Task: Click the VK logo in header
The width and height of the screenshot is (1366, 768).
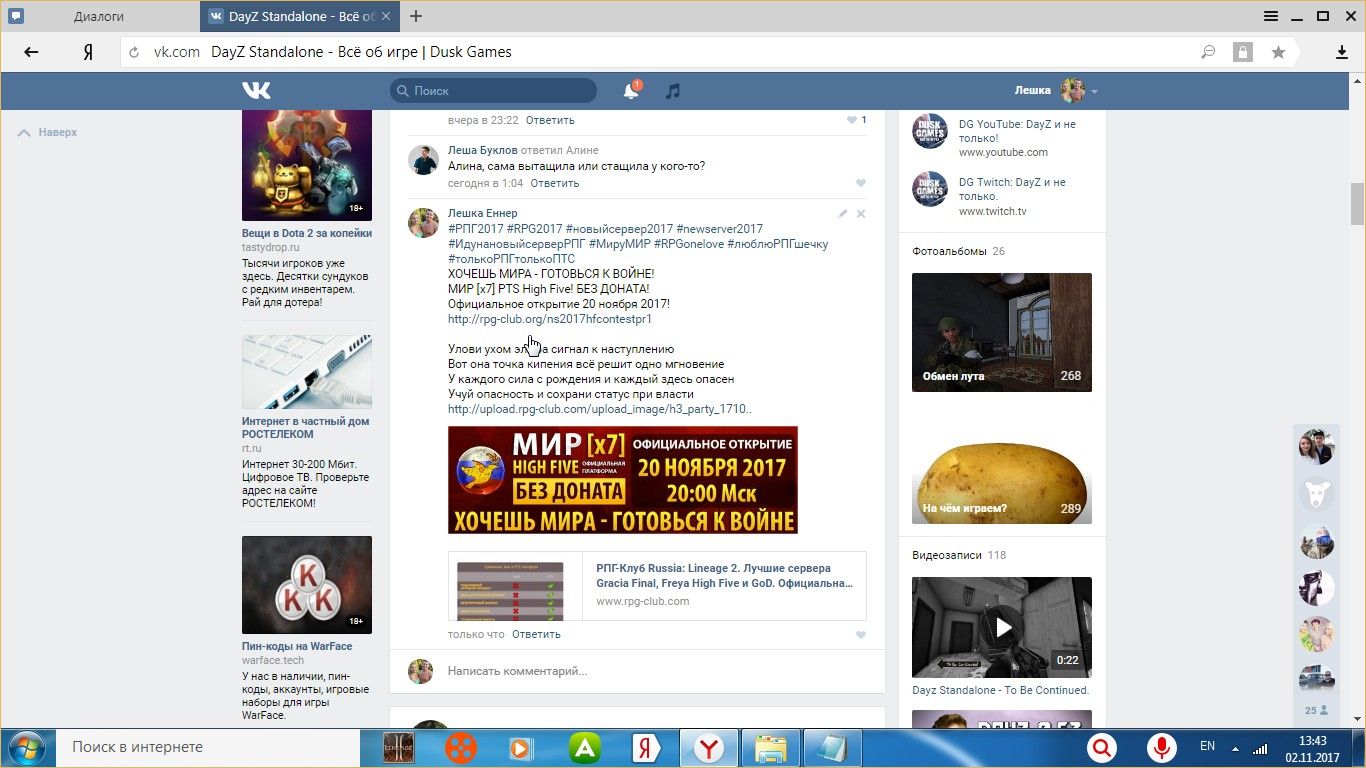Action: tap(256, 91)
